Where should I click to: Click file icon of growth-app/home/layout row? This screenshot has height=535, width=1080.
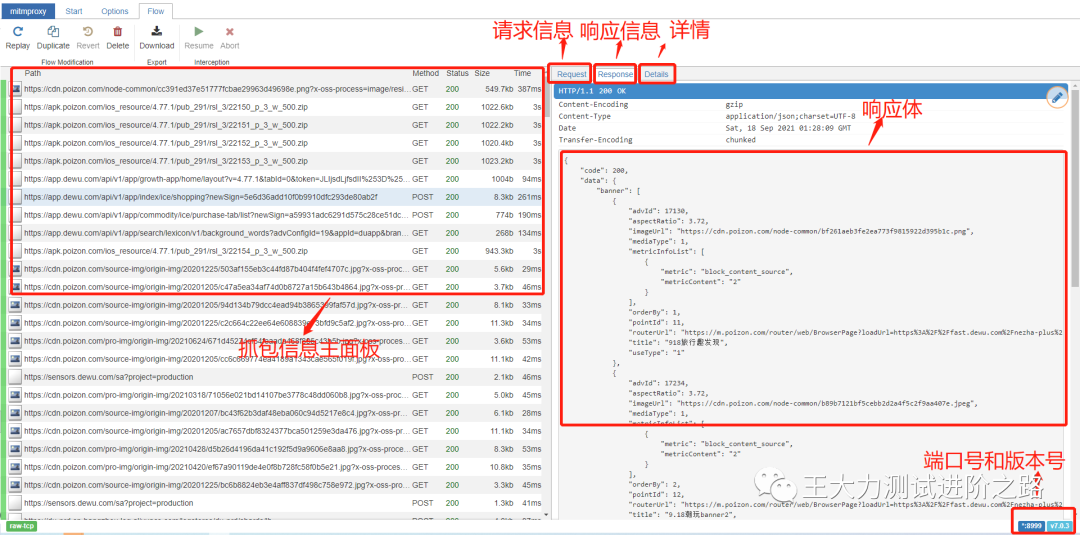(16, 178)
